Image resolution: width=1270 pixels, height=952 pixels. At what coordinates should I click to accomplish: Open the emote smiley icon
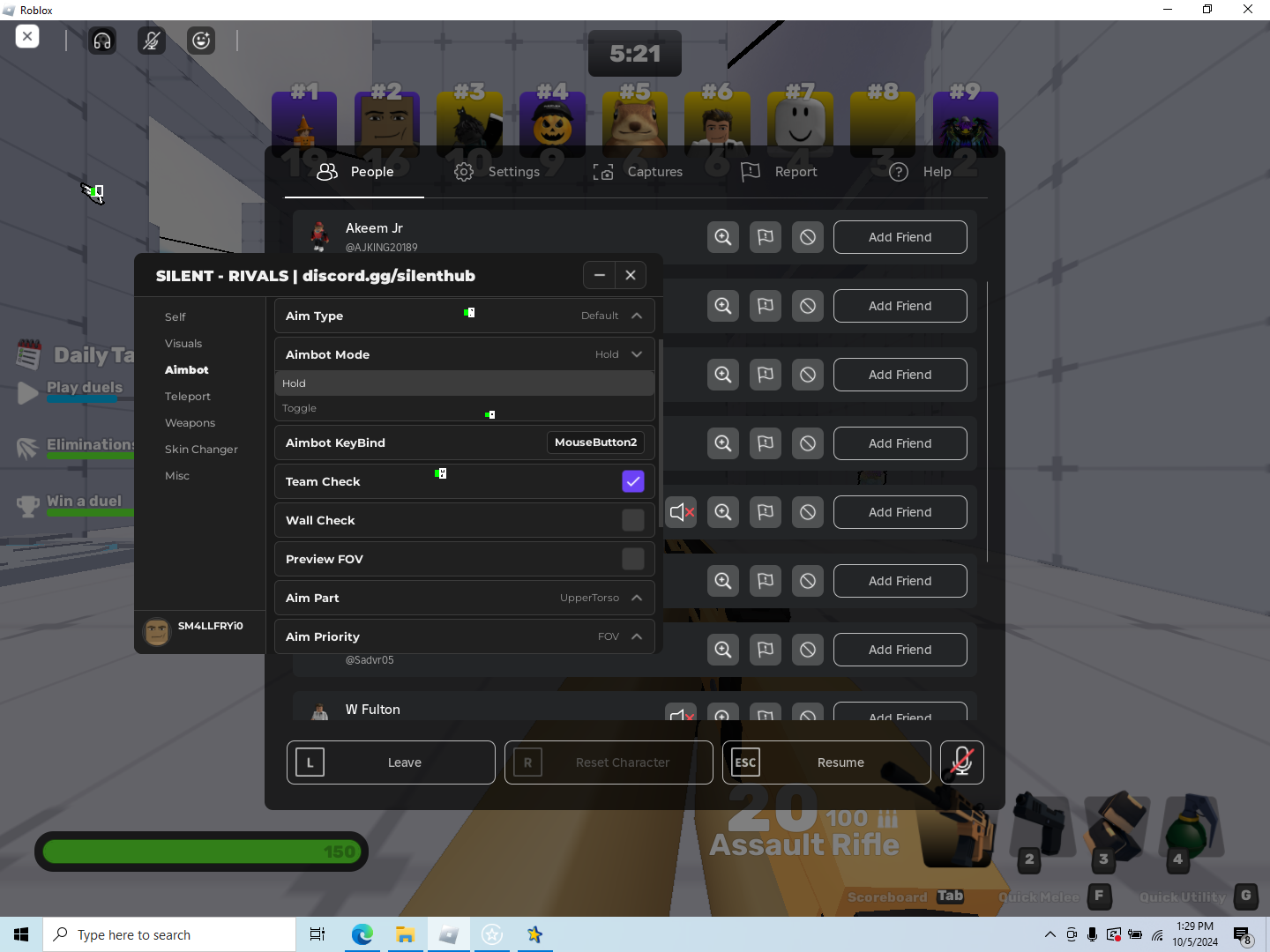202,41
